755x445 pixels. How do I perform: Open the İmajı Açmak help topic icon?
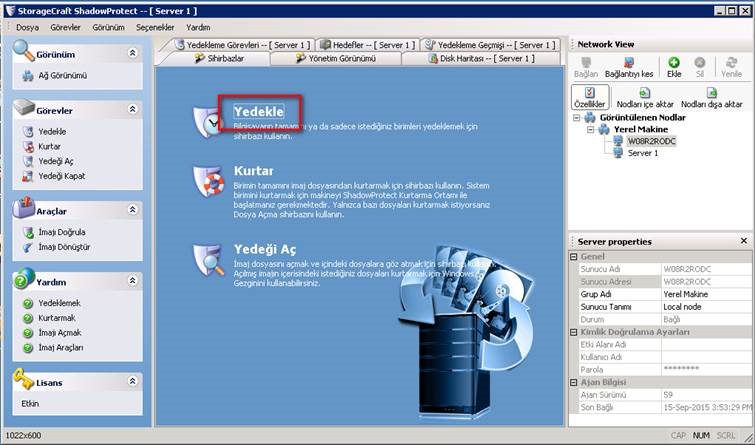28,333
